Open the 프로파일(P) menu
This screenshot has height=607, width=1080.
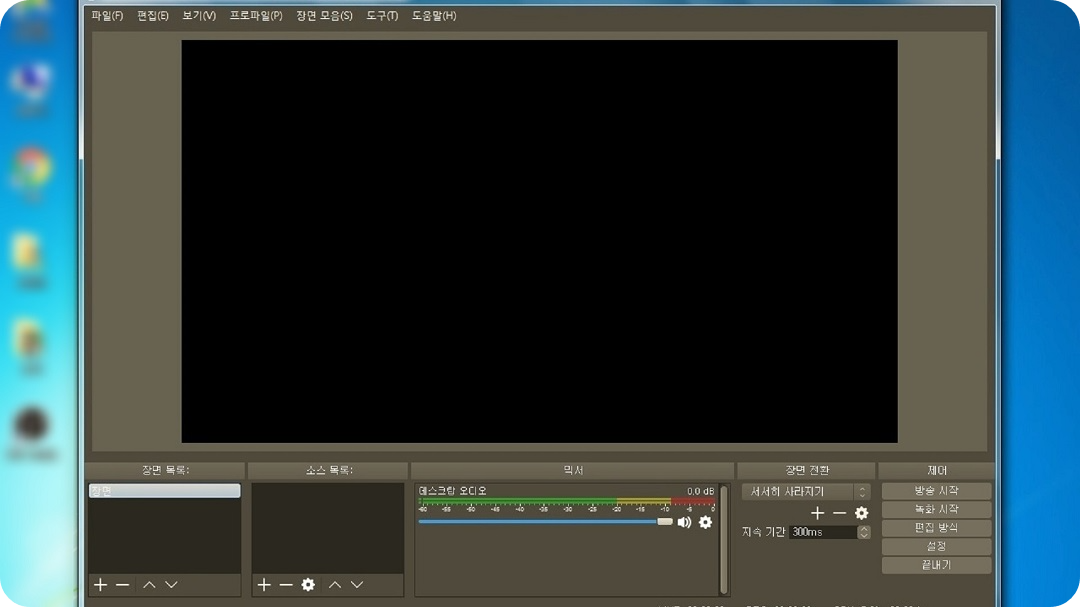click(x=256, y=16)
